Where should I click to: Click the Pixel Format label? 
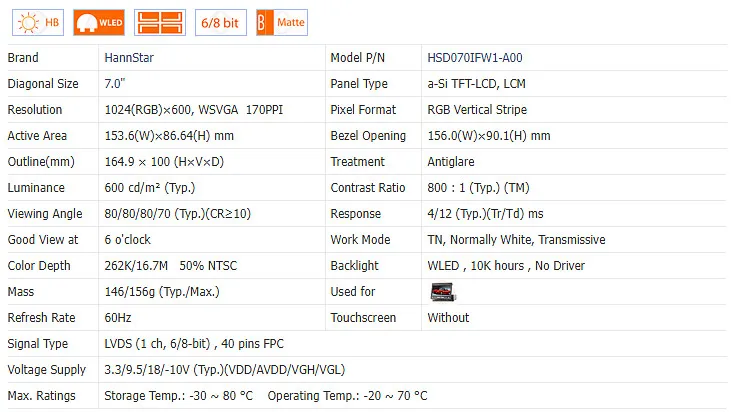click(363, 110)
